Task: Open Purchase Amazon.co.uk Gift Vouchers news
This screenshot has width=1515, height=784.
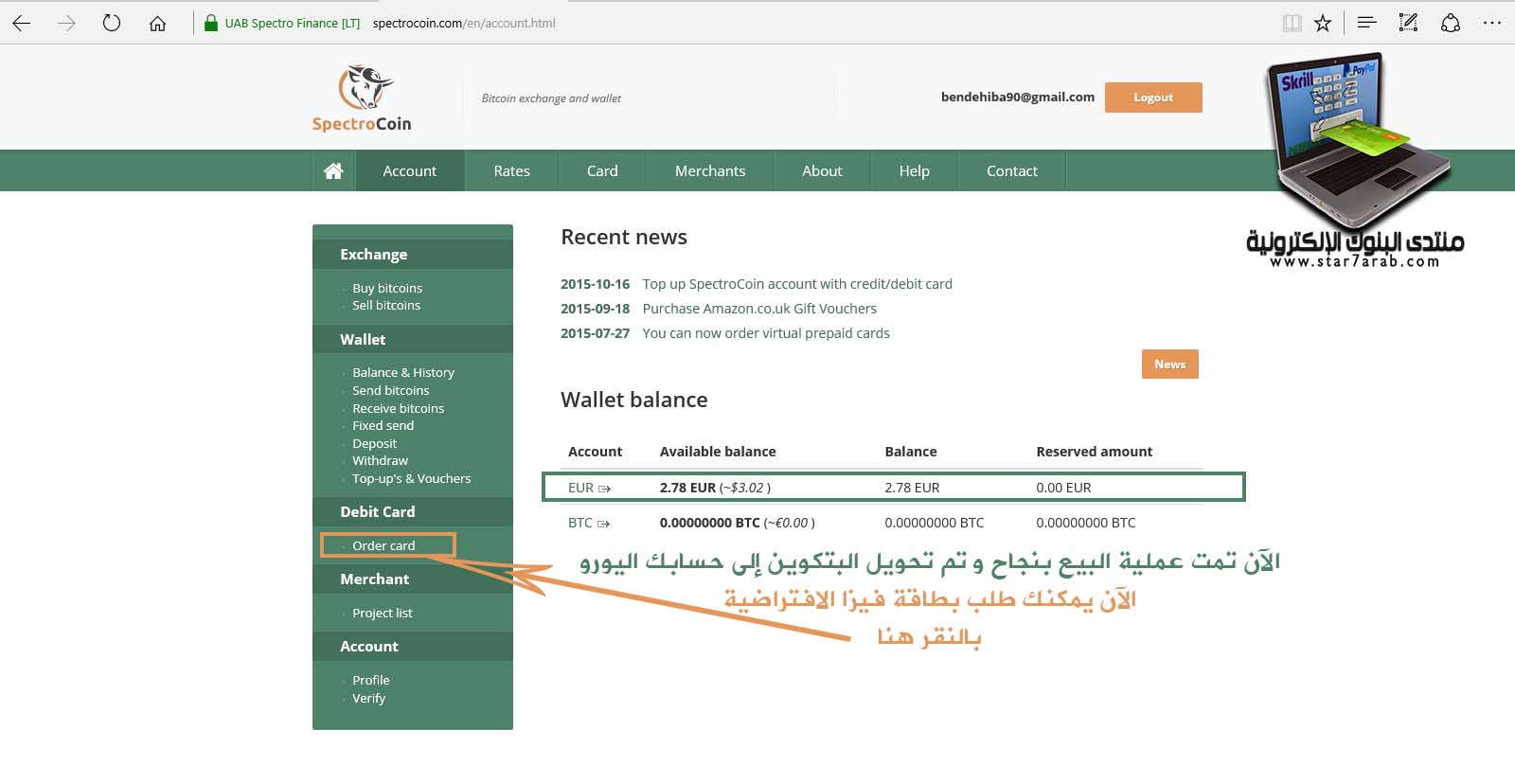Action: coord(759,309)
